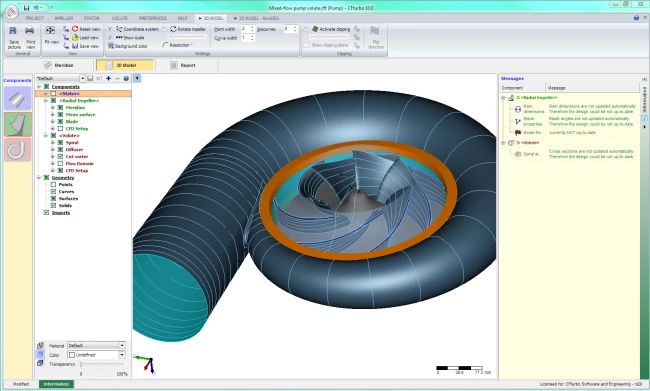Open the IMPELLER ribbon tab
The image size is (650, 391).
(64, 18)
